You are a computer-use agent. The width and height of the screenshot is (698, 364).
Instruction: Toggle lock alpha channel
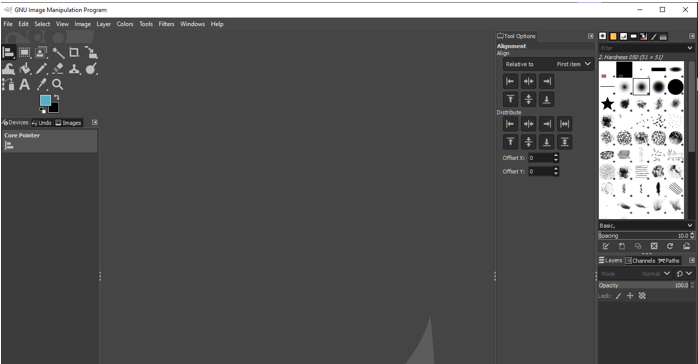click(642, 295)
